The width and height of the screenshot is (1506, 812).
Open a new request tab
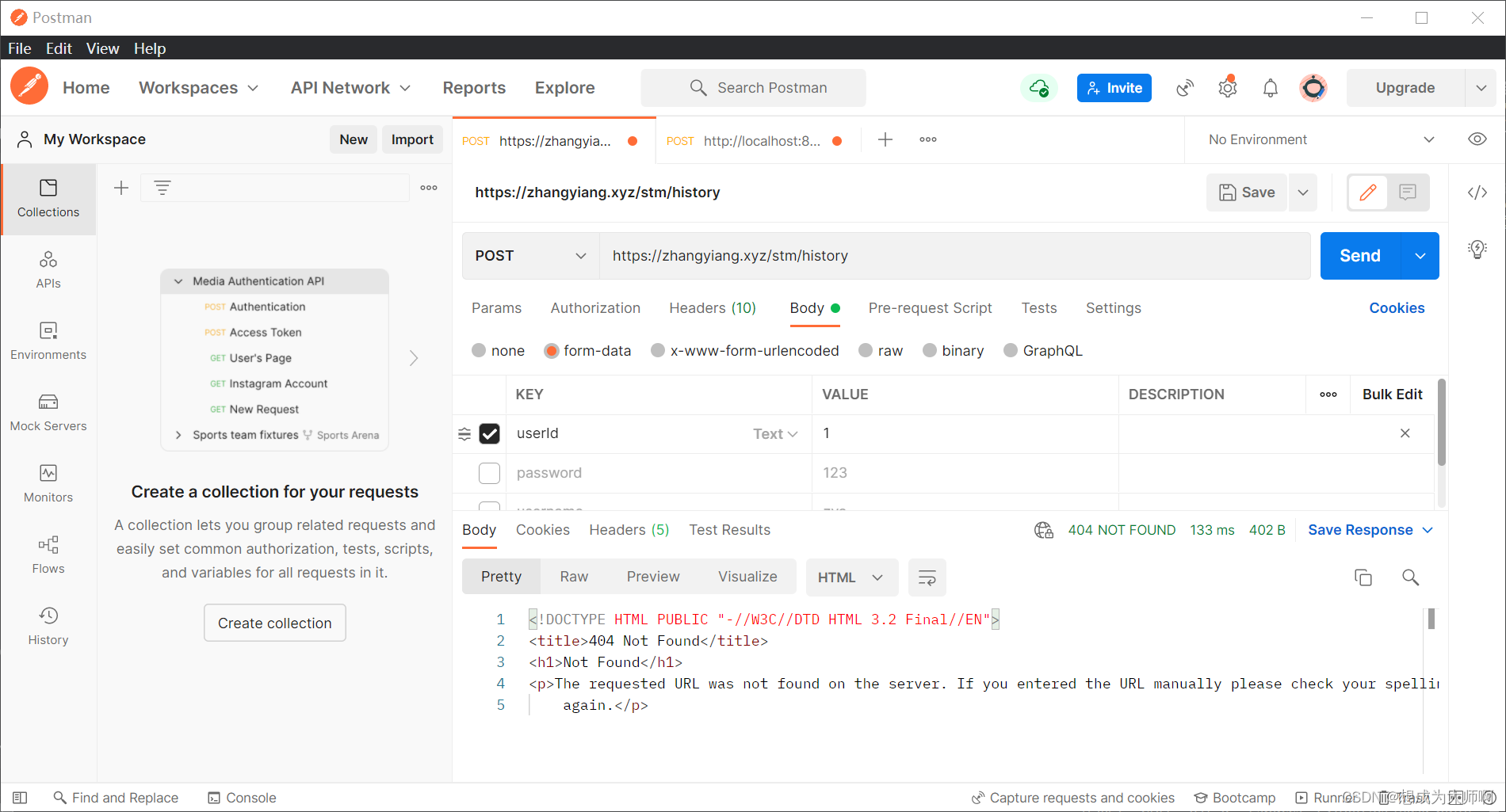coord(885,139)
